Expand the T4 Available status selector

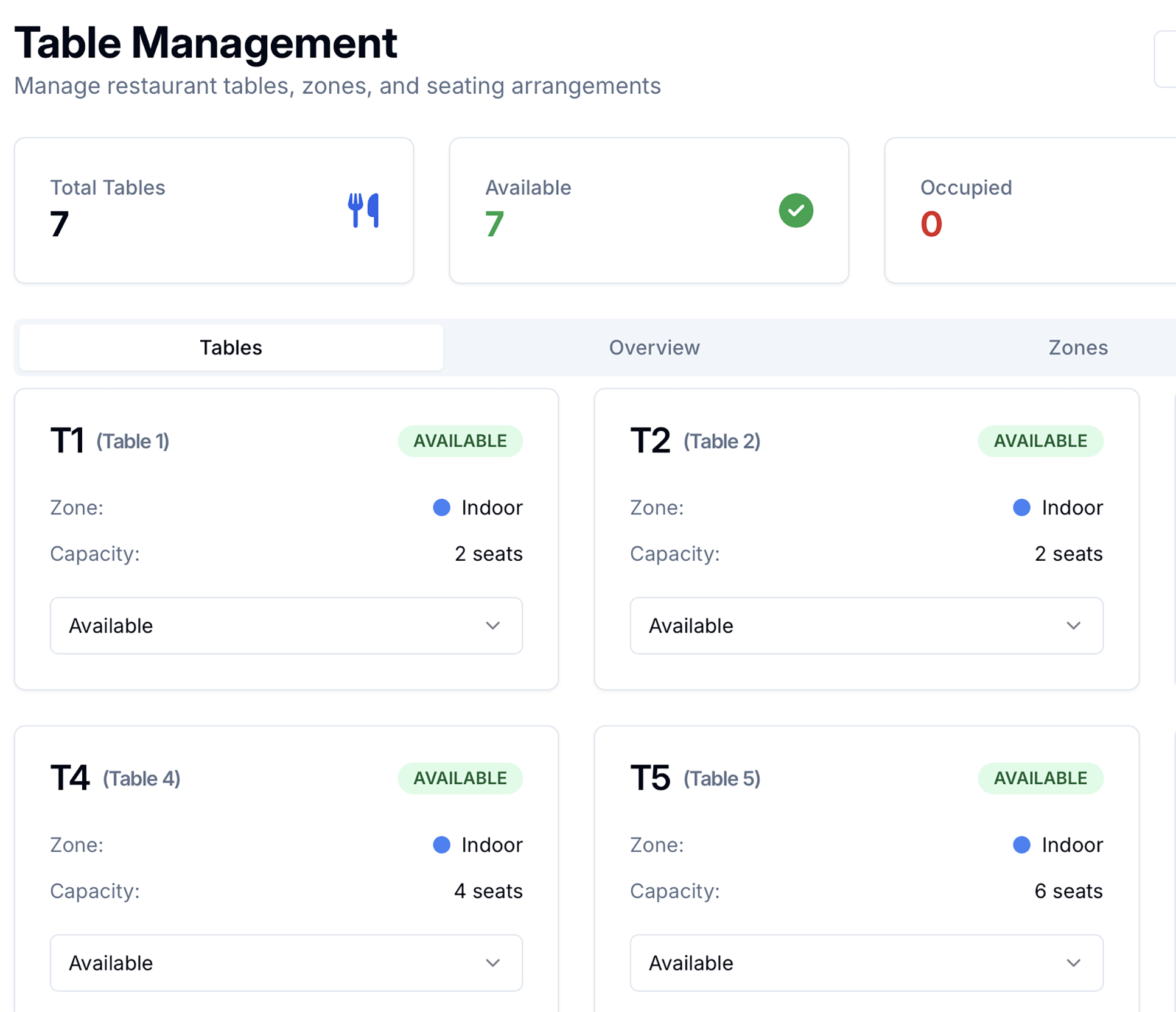point(286,963)
